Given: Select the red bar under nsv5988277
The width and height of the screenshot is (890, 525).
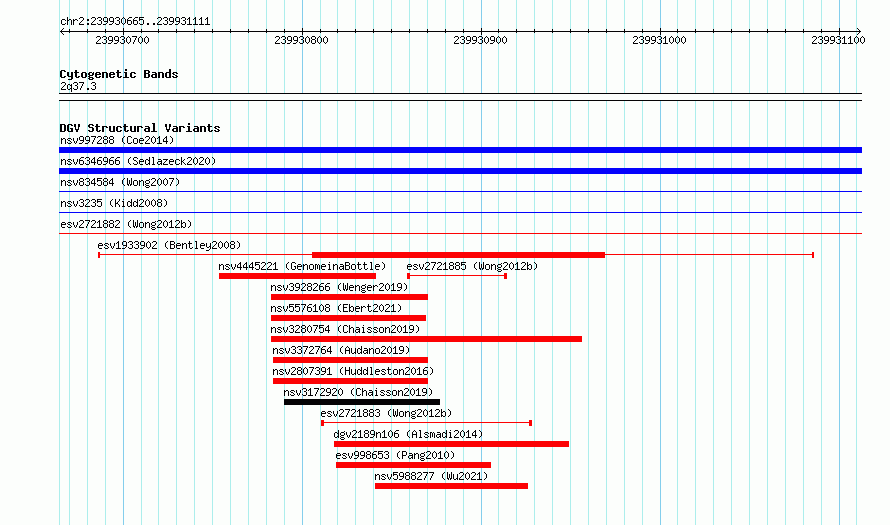Looking at the screenshot, I should click(451, 486).
